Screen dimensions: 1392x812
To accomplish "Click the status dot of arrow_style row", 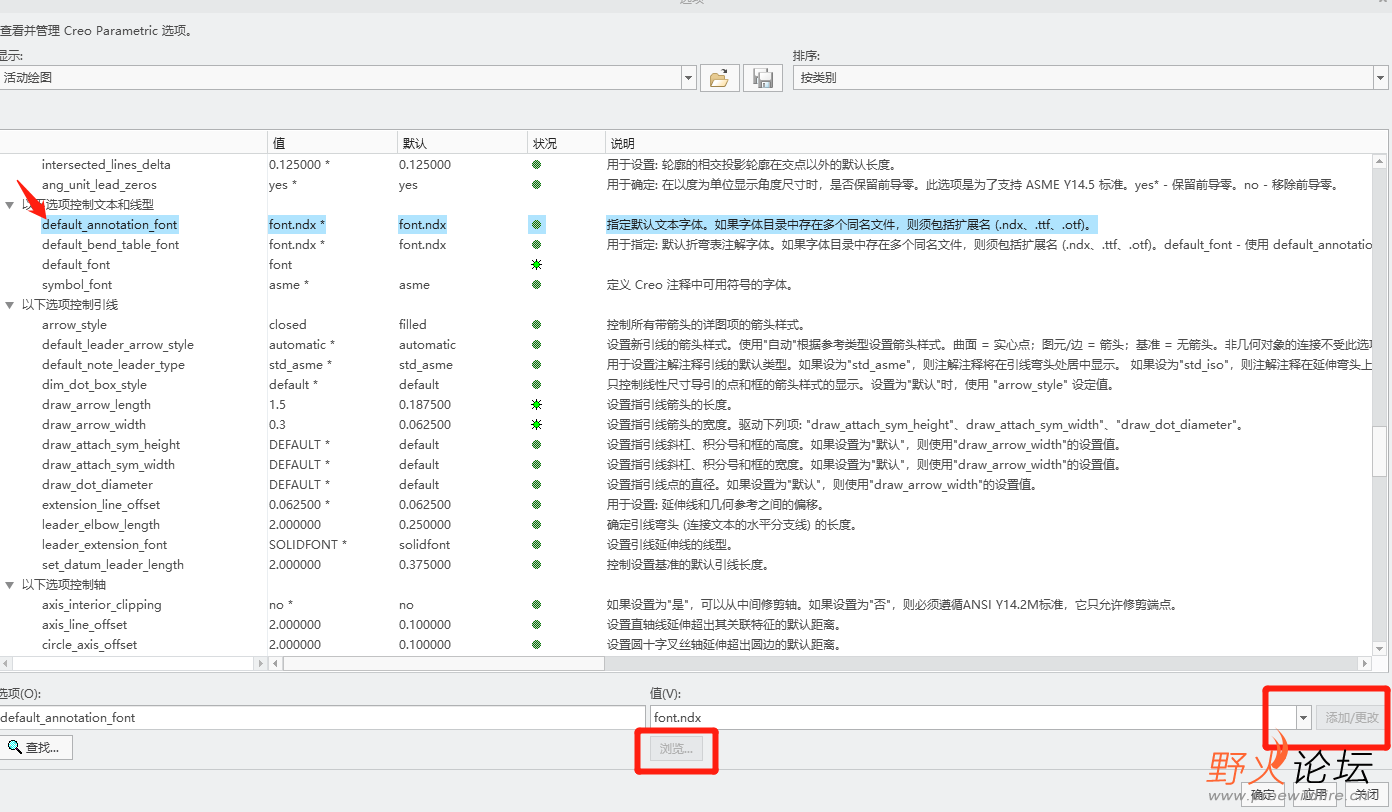I will pos(537,324).
